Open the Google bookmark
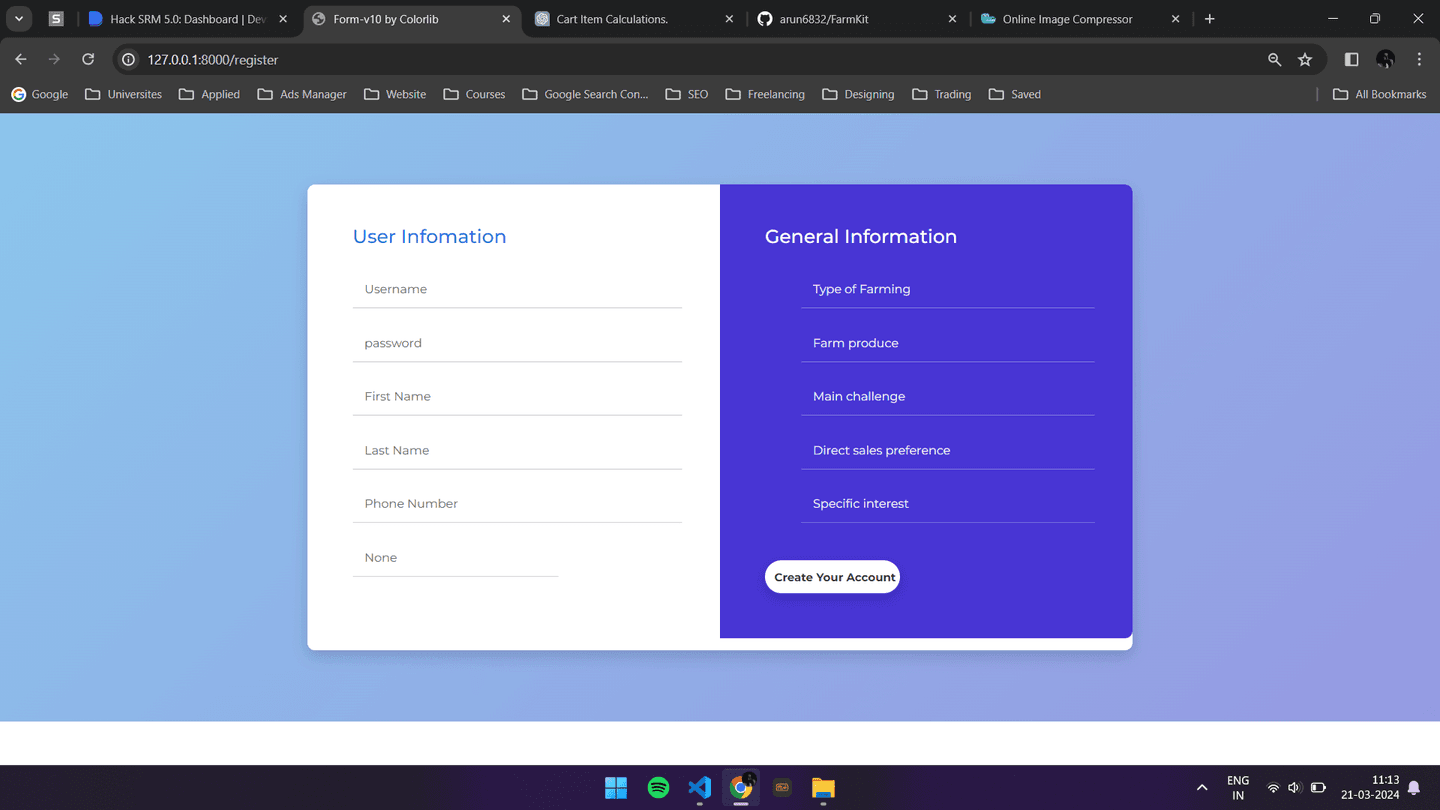The image size is (1440, 810). click(x=40, y=94)
